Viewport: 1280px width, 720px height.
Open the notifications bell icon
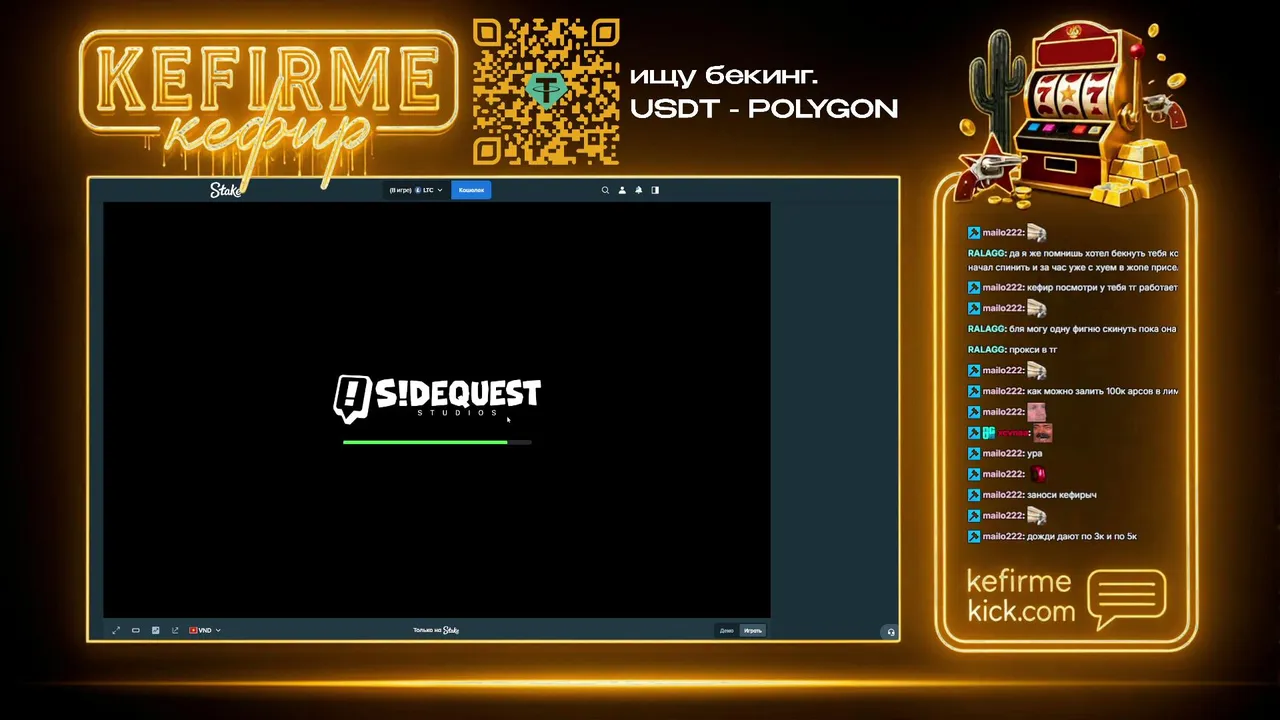[x=639, y=190]
